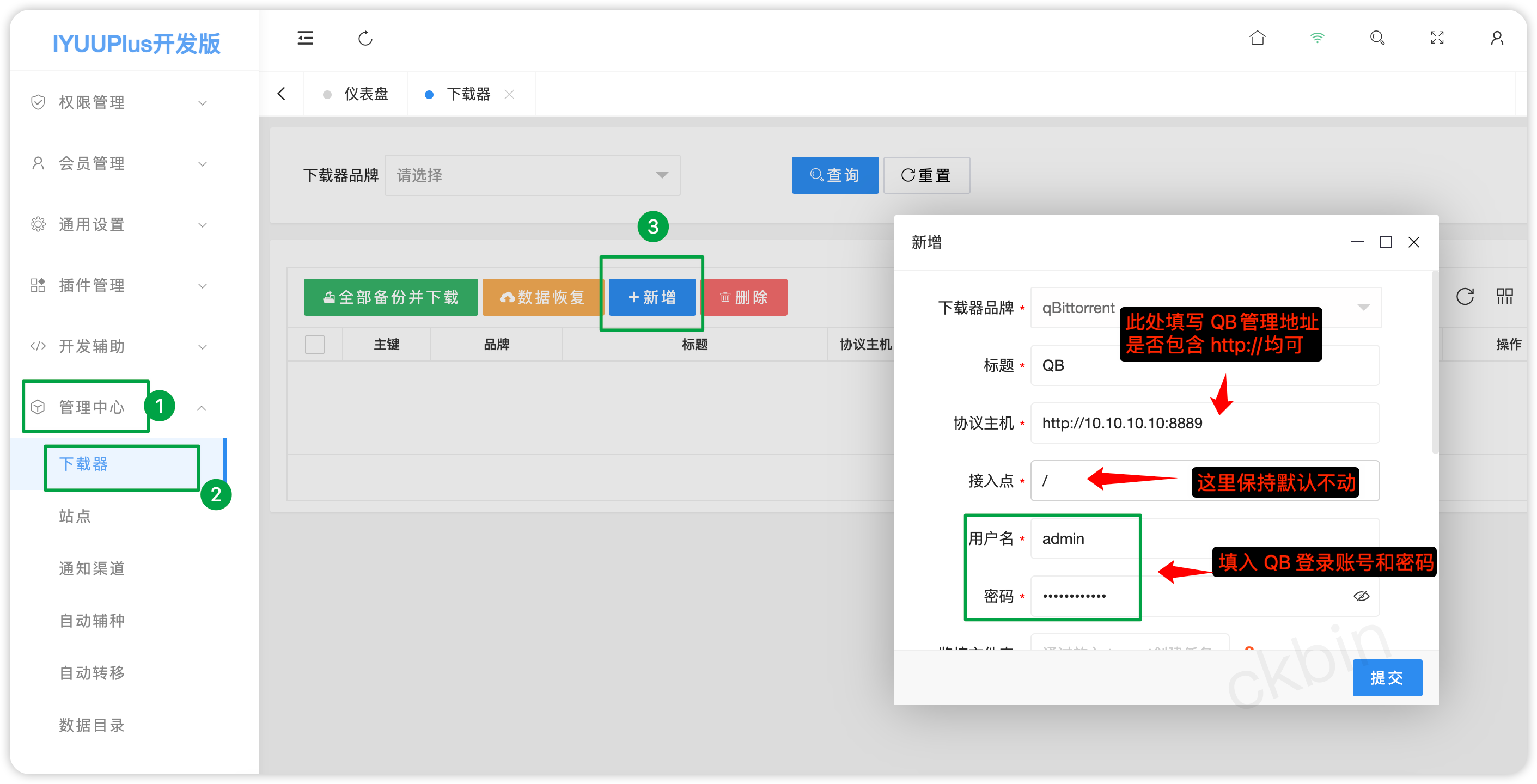
Task: Click the page refresh icon in header
Action: click(365, 38)
